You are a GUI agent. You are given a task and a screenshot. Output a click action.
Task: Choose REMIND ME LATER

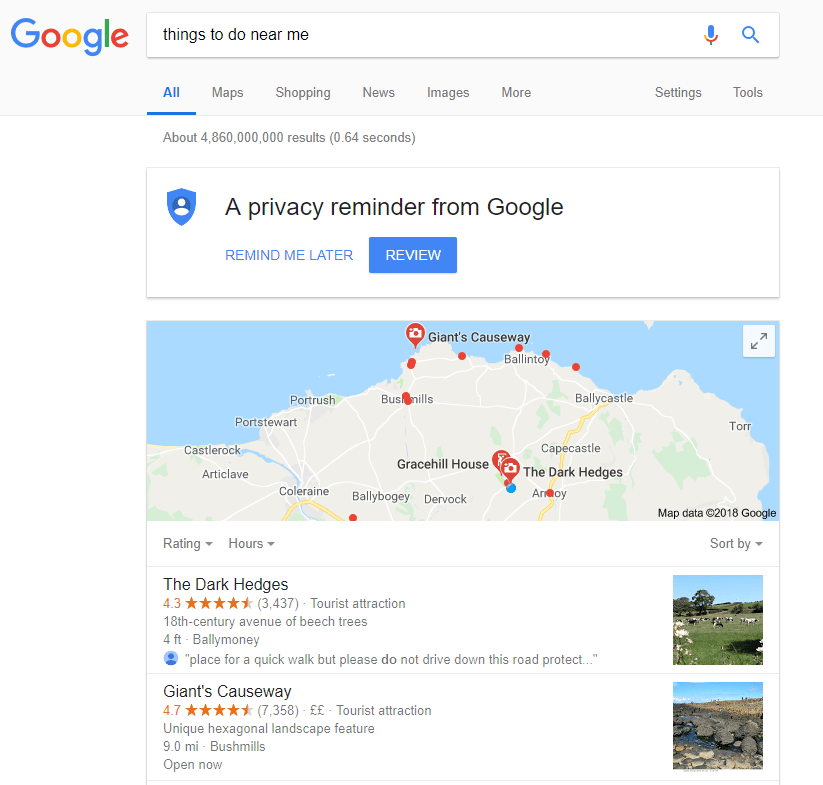pos(289,255)
